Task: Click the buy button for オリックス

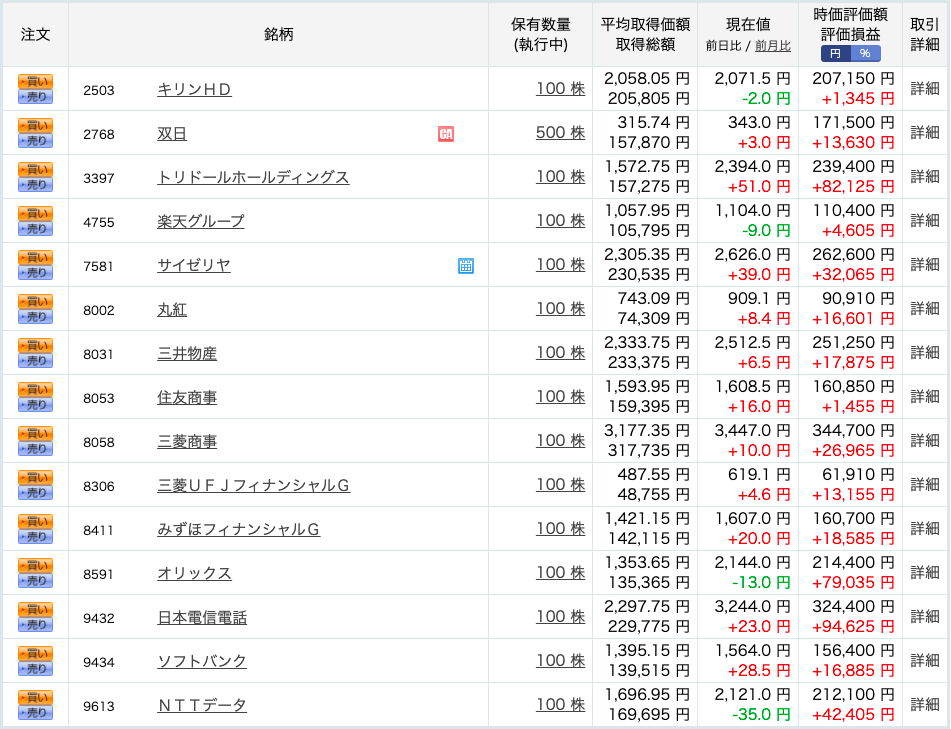Action: (x=35, y=565)
